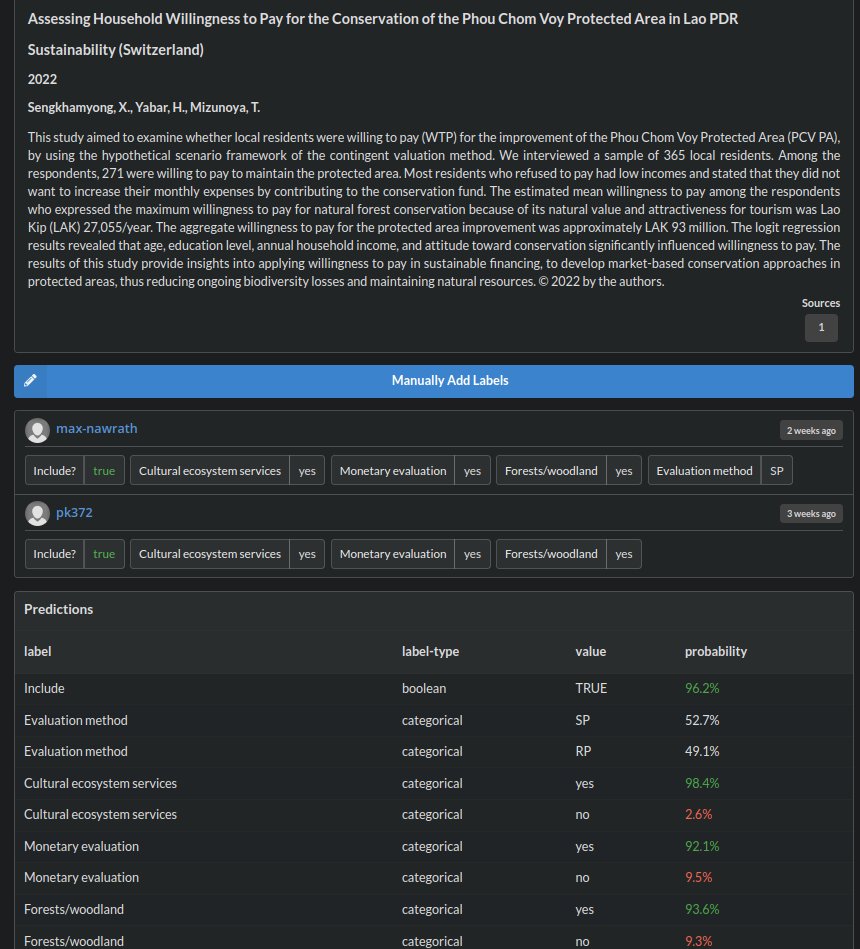This screenshot has height=949, width=860.
Task: Click pk372 avatar icon
Action: (x=38, y=513)
